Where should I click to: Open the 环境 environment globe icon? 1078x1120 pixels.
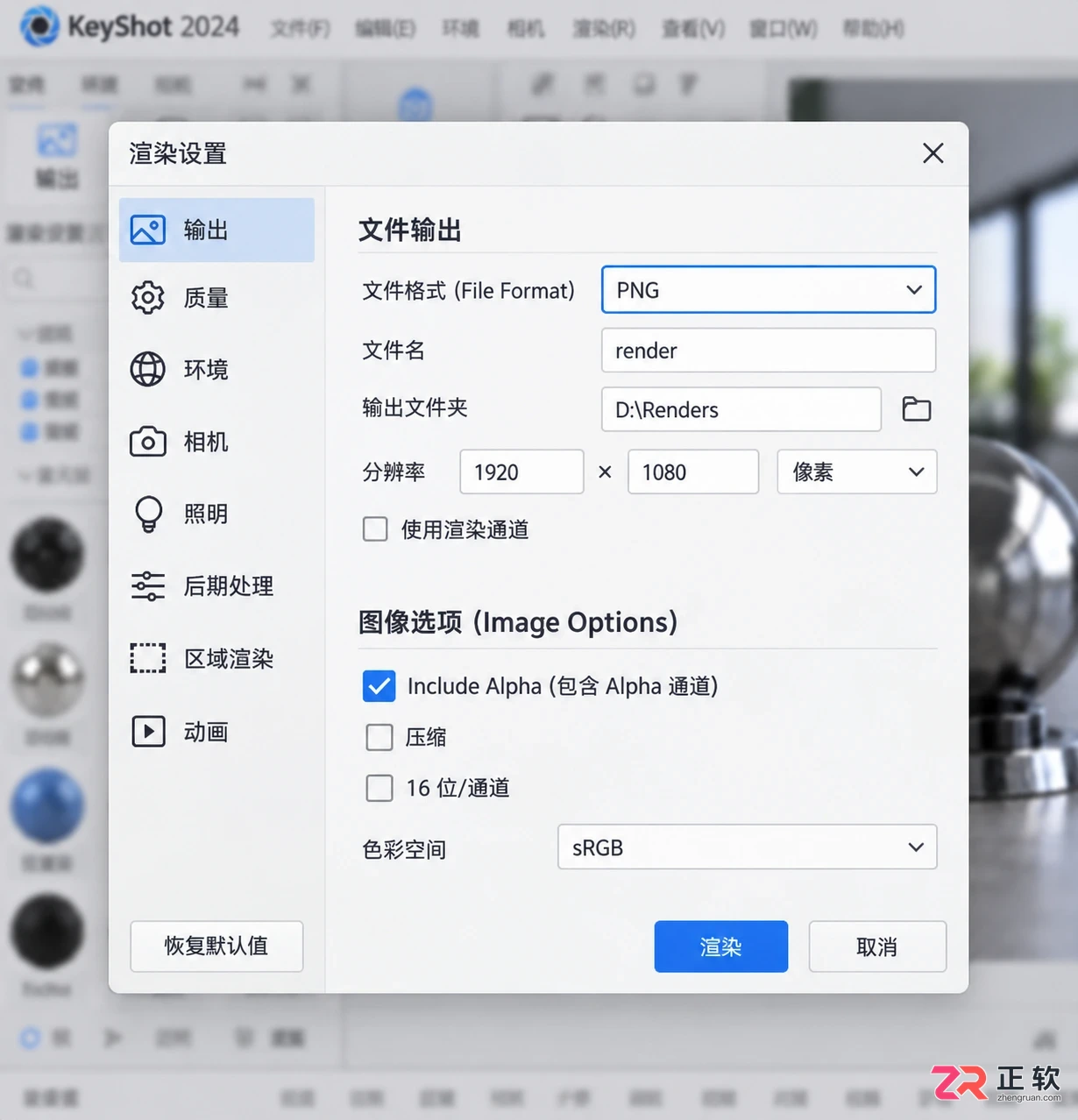(x=147, y=369)
